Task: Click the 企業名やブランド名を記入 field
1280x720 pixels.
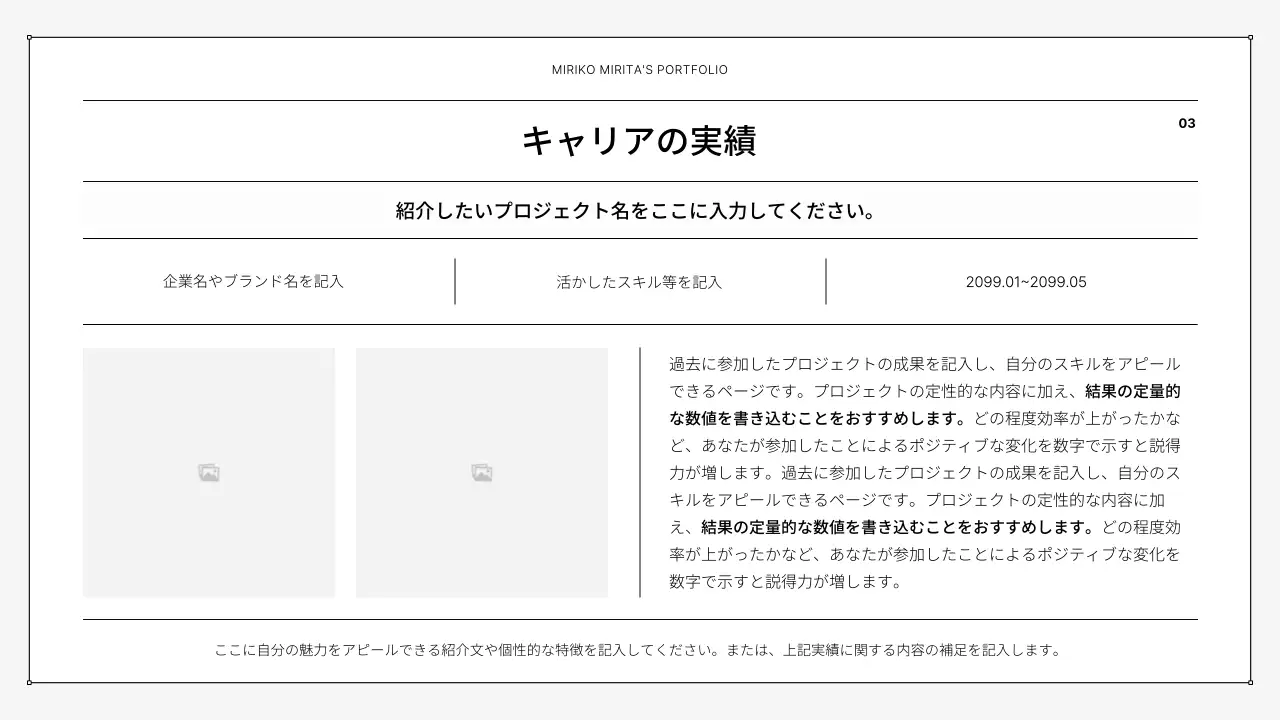Action: [252, 281]
